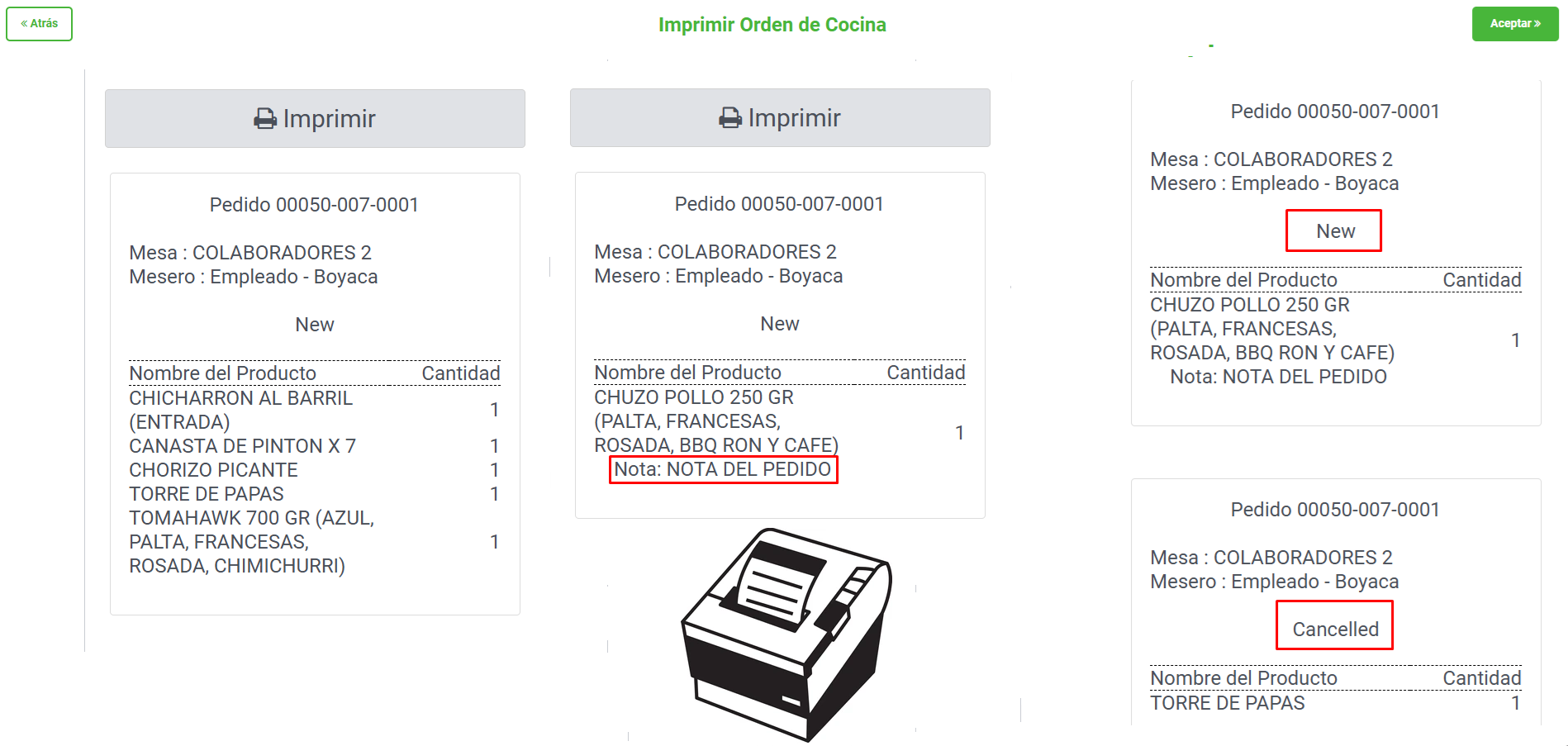This screenshot has height=746, width=1568.
Task: Click the highlighted New status badge
Action: coord(1333,231)
